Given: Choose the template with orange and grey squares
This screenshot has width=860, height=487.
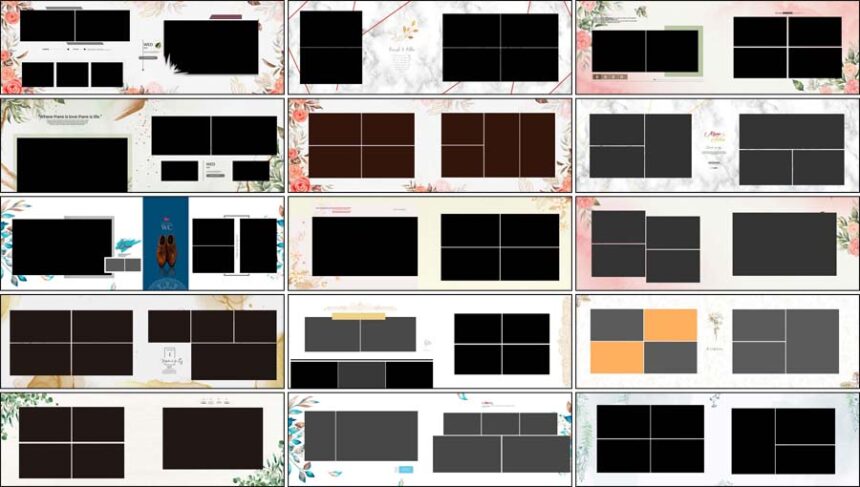Looking at the screenshot, I should [x=717, y=341].
